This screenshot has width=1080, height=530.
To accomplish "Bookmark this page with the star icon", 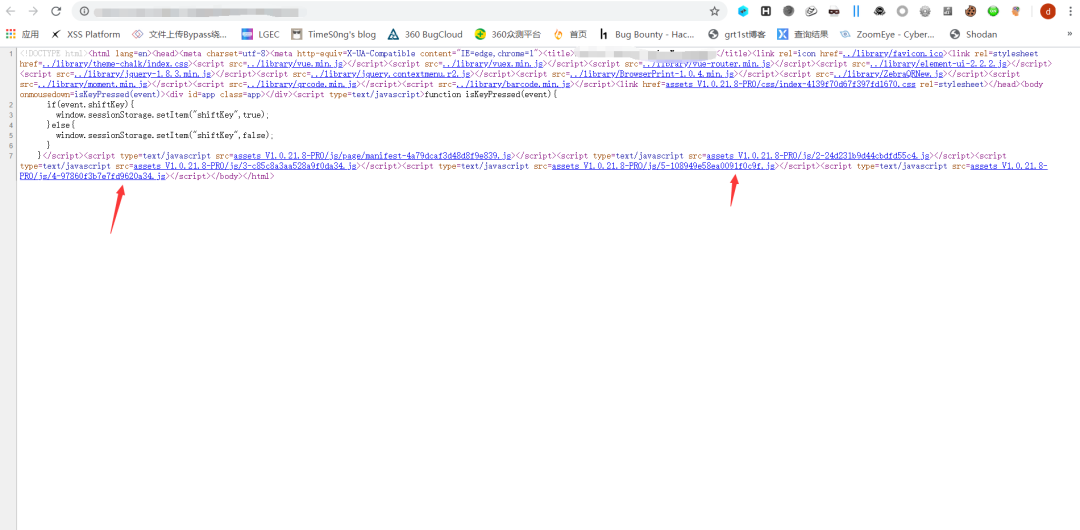I will [x=714, y=11].
